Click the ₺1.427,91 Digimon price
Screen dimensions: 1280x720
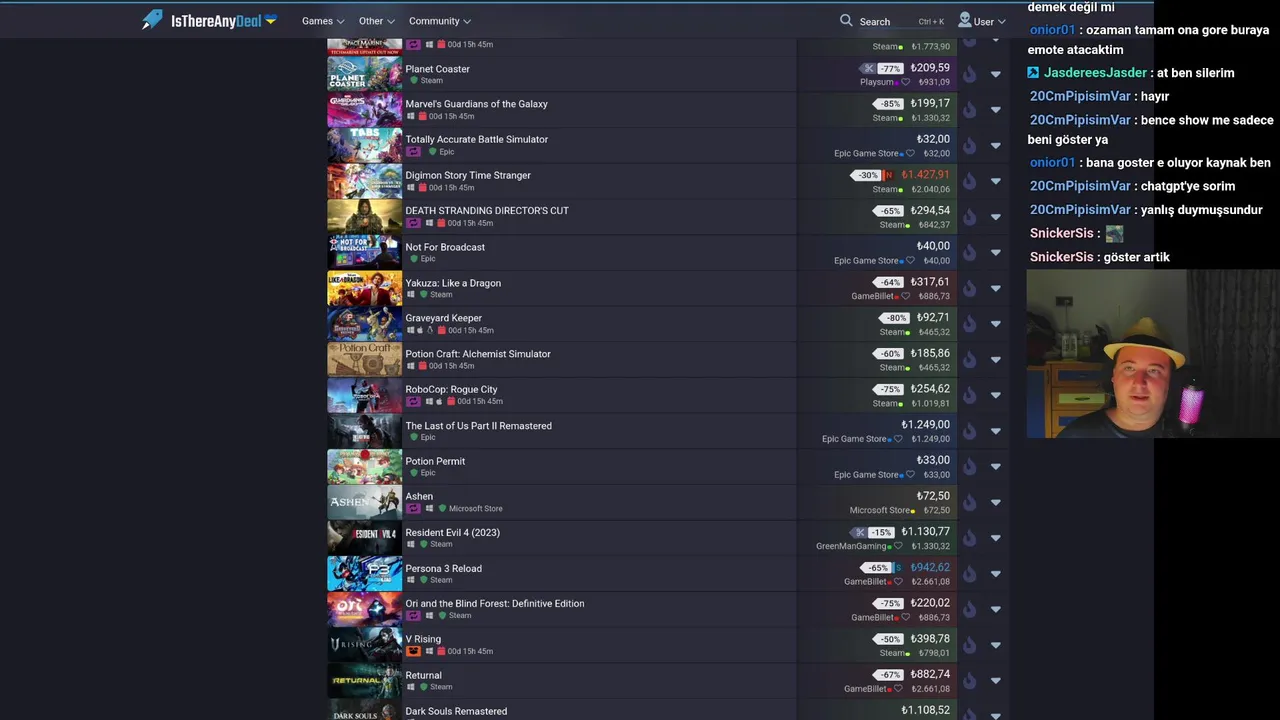pos(925,175)
